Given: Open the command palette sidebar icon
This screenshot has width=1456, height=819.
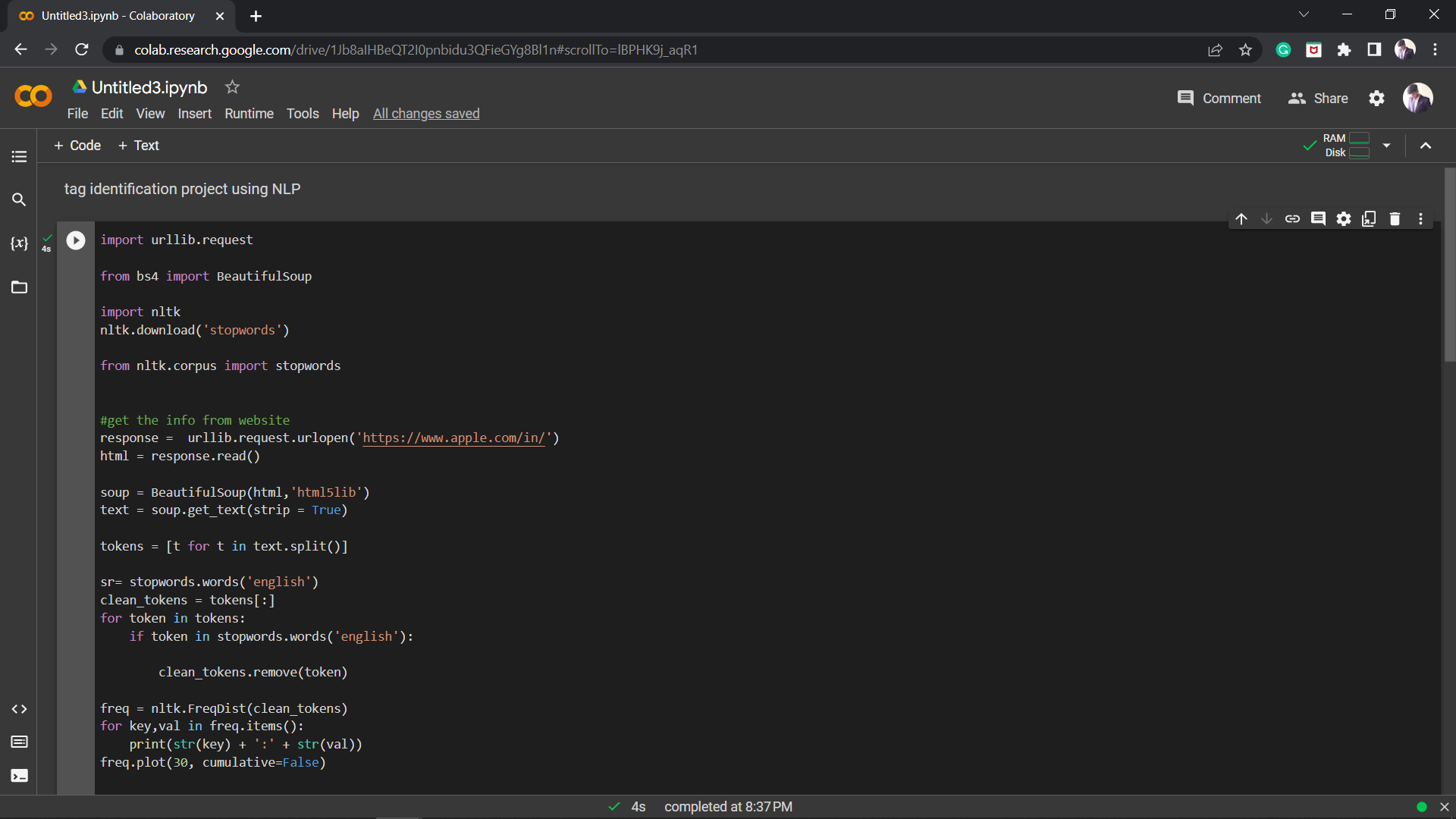Looking at the screenshot, I should (19, 742).
